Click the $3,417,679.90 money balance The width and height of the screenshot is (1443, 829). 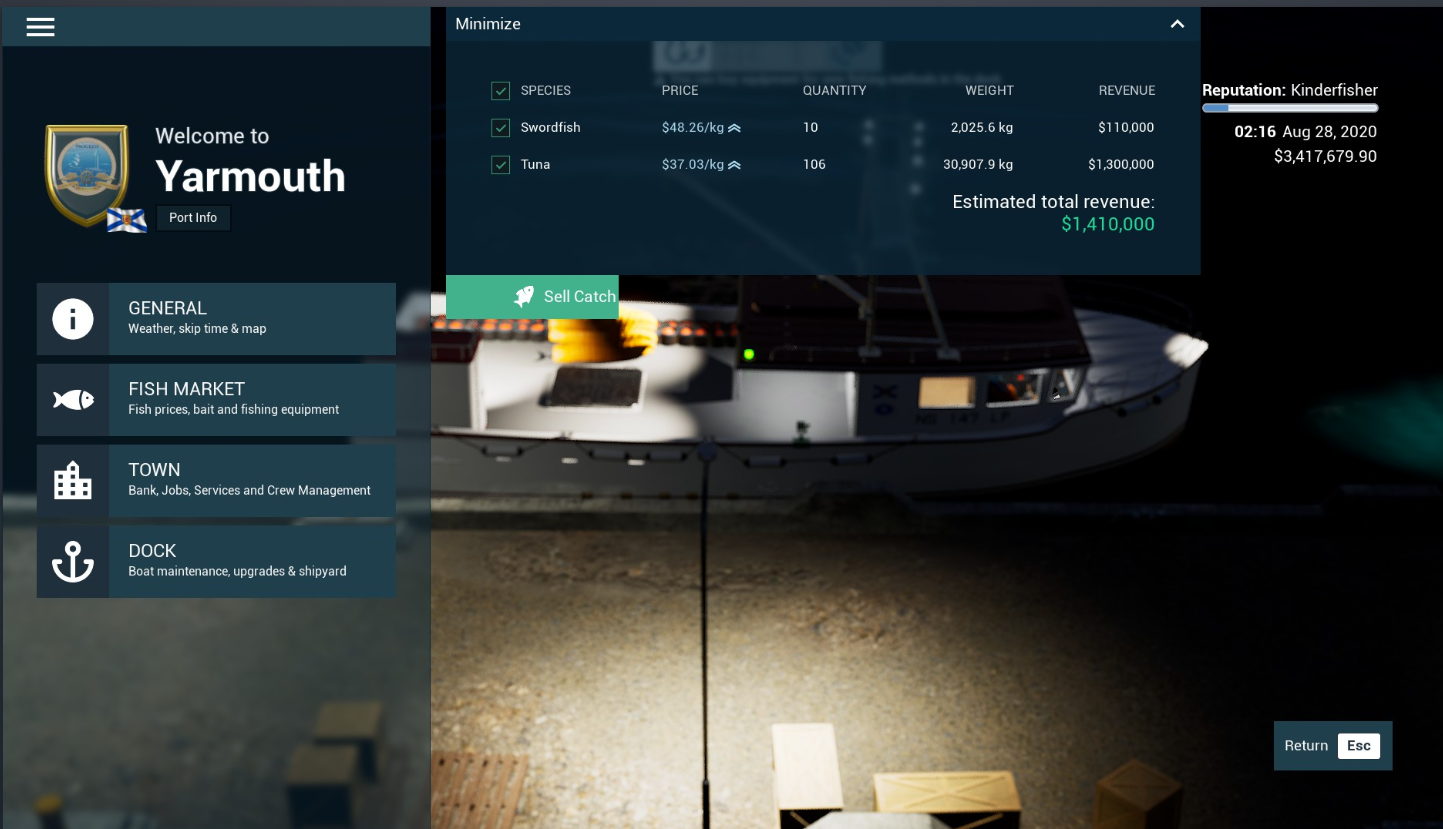click(x=1325, y=157)
